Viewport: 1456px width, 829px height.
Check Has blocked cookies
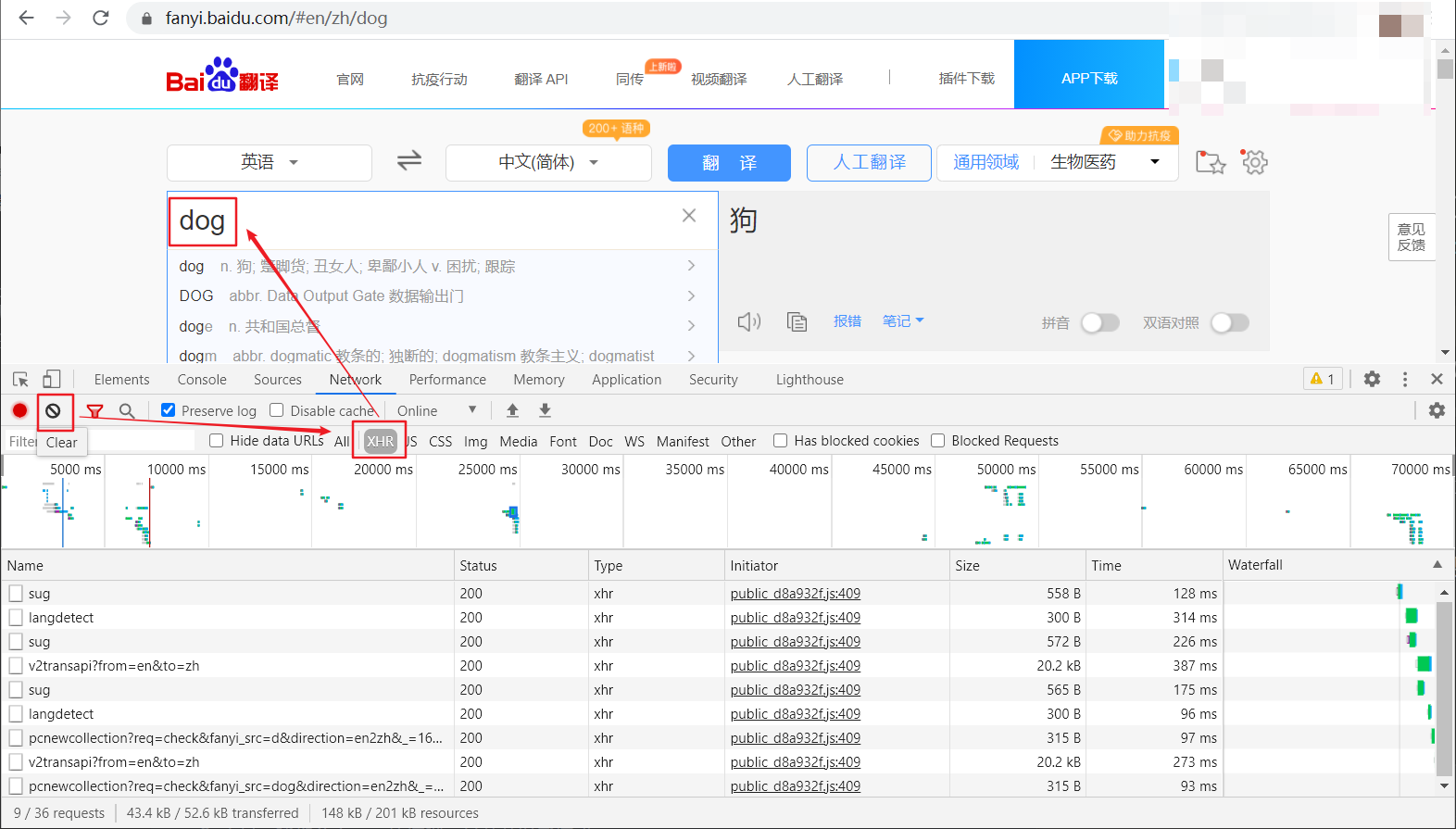(x=780, y=440)
